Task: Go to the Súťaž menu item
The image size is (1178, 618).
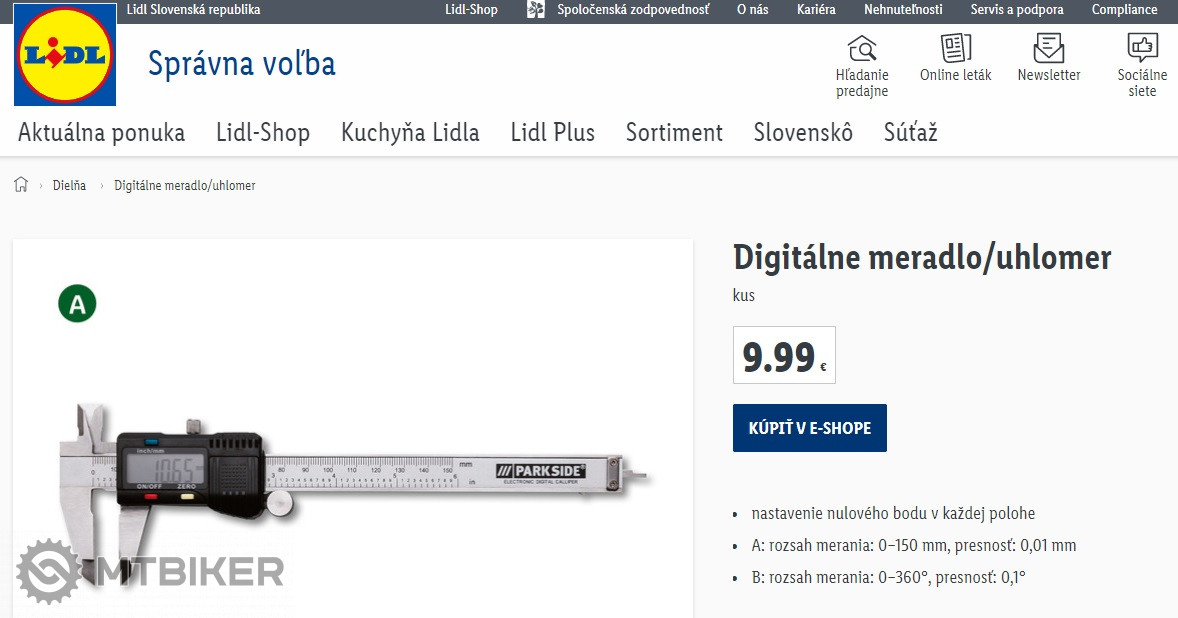Action: coord(910,133)
